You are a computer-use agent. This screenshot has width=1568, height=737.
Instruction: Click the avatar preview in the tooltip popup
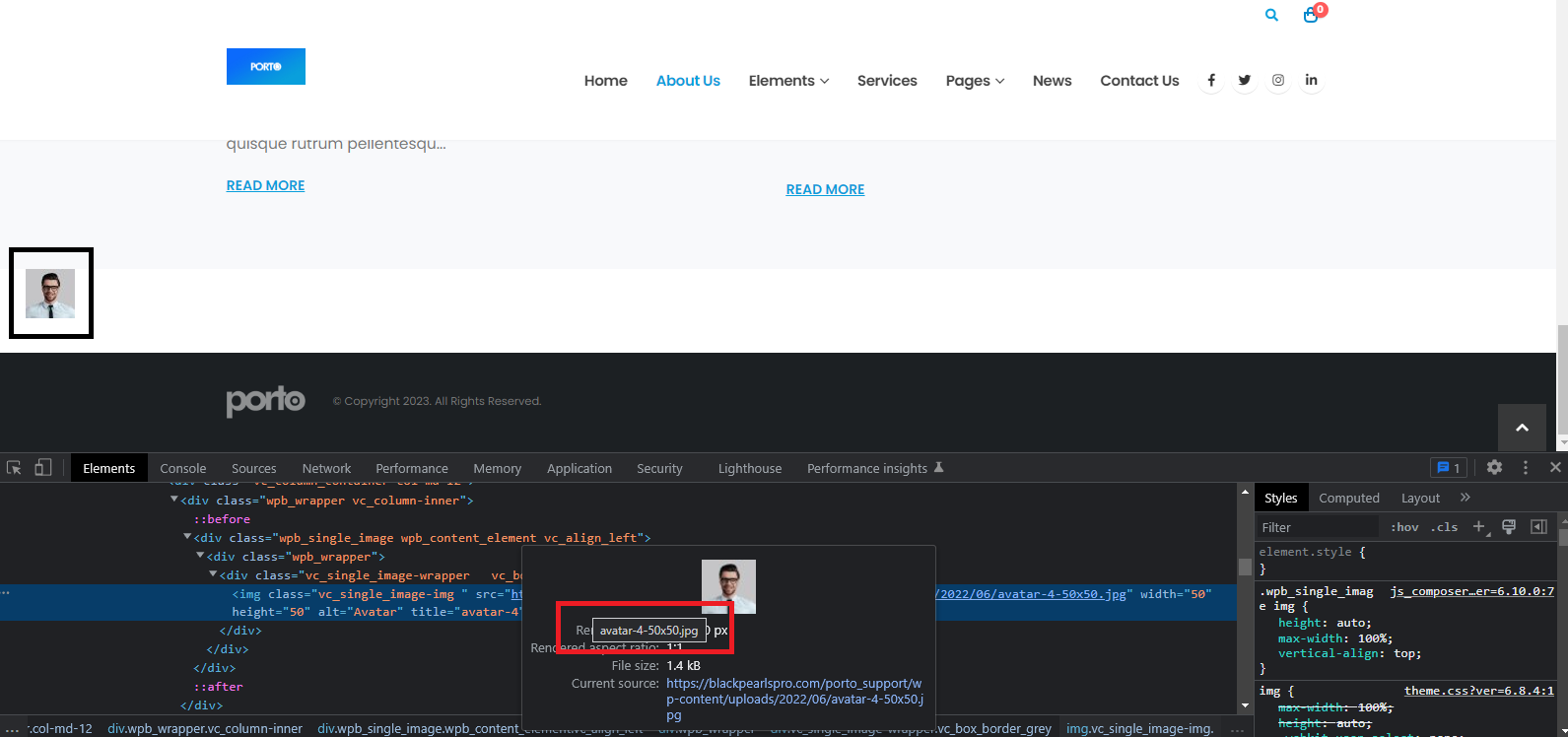coord(728,586)
